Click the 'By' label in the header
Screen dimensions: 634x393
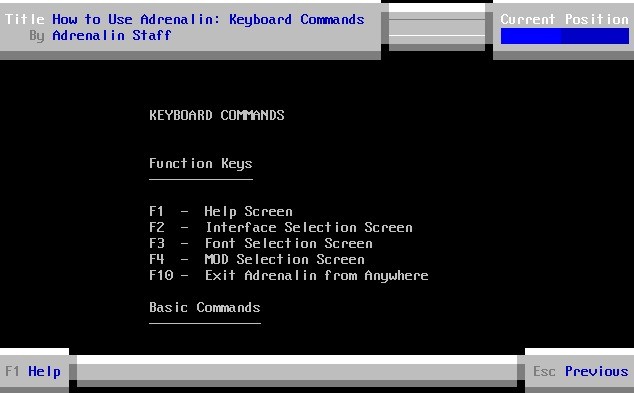pyautogui.click(x=36, y=36)
